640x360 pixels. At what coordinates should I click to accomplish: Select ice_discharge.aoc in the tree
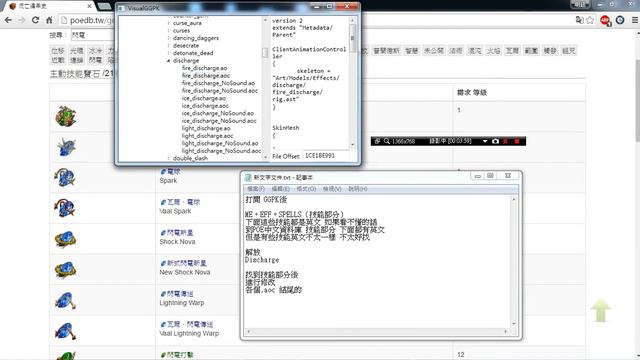tap(205, 106)
